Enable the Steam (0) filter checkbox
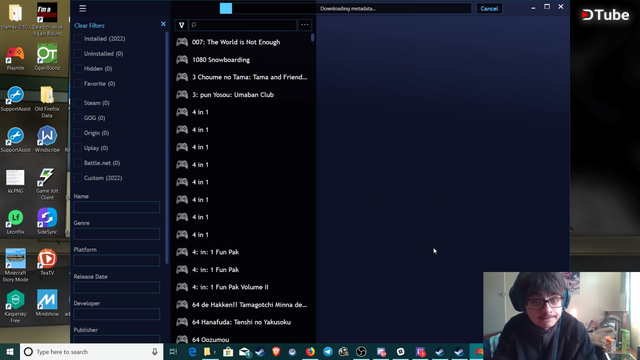 (78, 103)
